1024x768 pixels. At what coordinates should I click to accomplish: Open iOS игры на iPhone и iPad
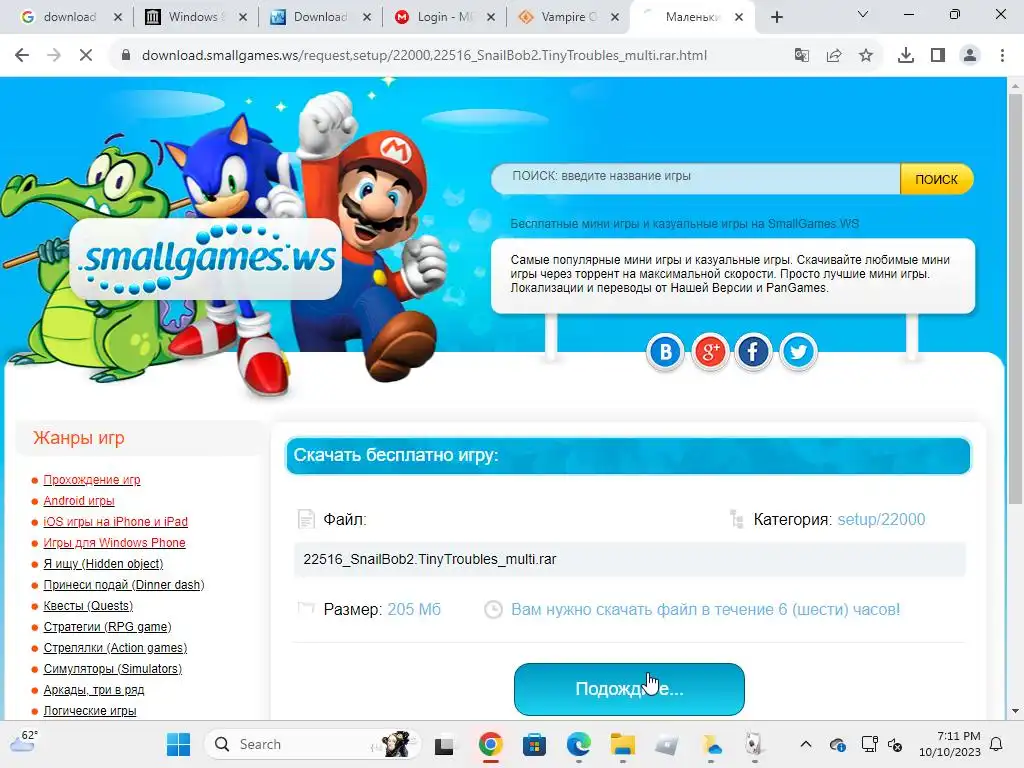point(115,521)
